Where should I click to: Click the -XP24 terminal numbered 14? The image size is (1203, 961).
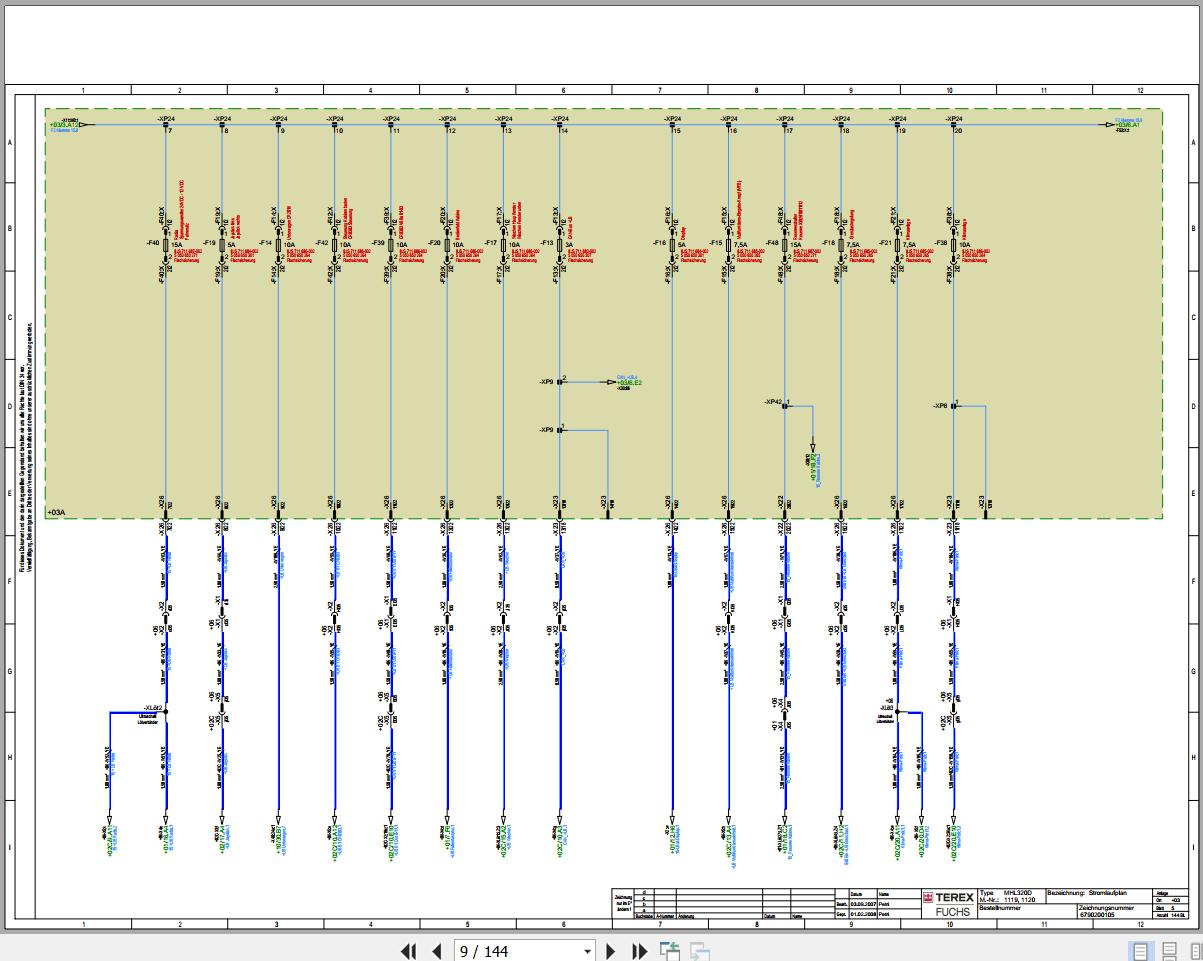tap(560, 123)
